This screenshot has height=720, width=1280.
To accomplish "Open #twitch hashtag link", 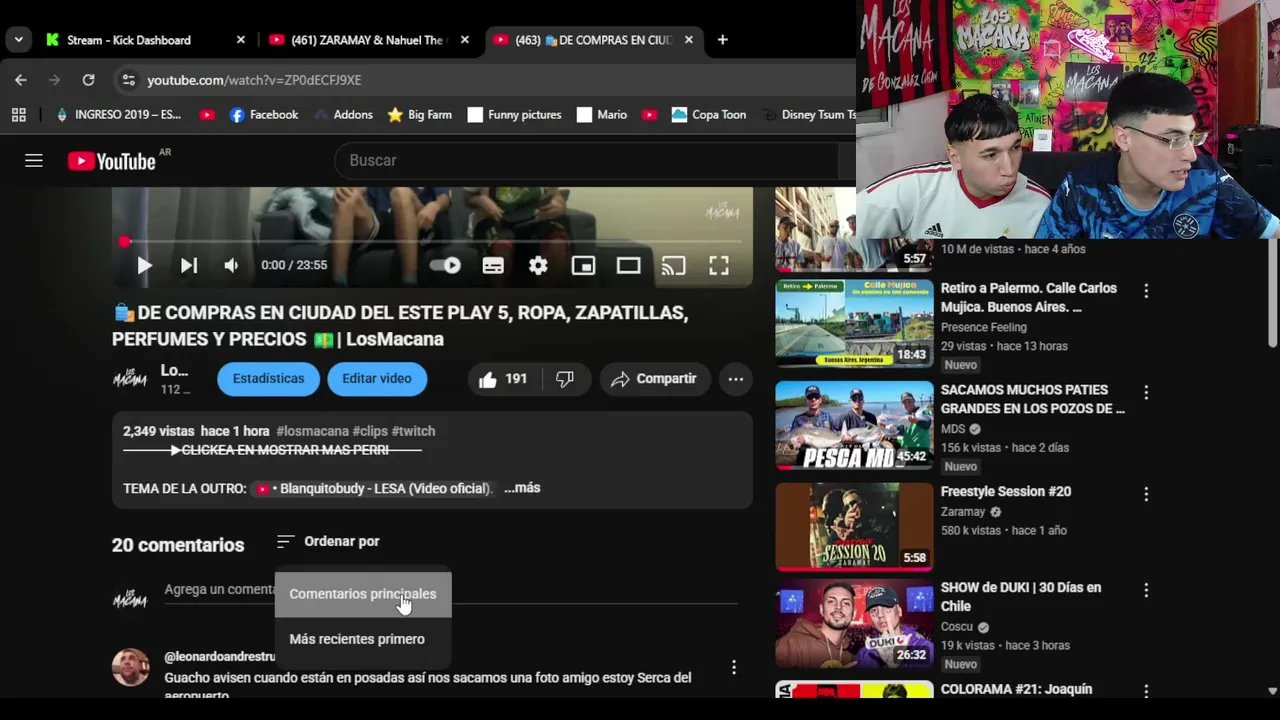I will [x=413, y=431].
